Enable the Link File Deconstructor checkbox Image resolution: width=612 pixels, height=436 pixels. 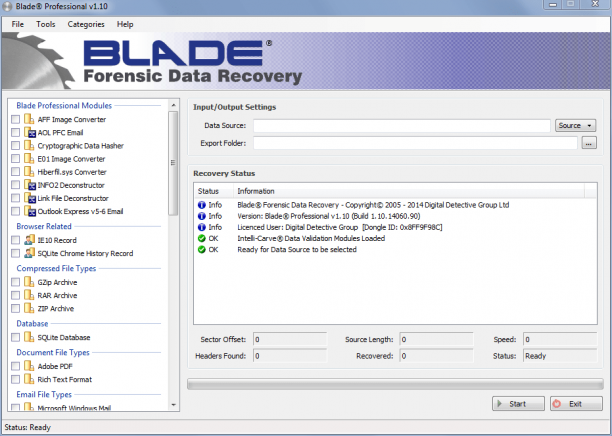15,198
